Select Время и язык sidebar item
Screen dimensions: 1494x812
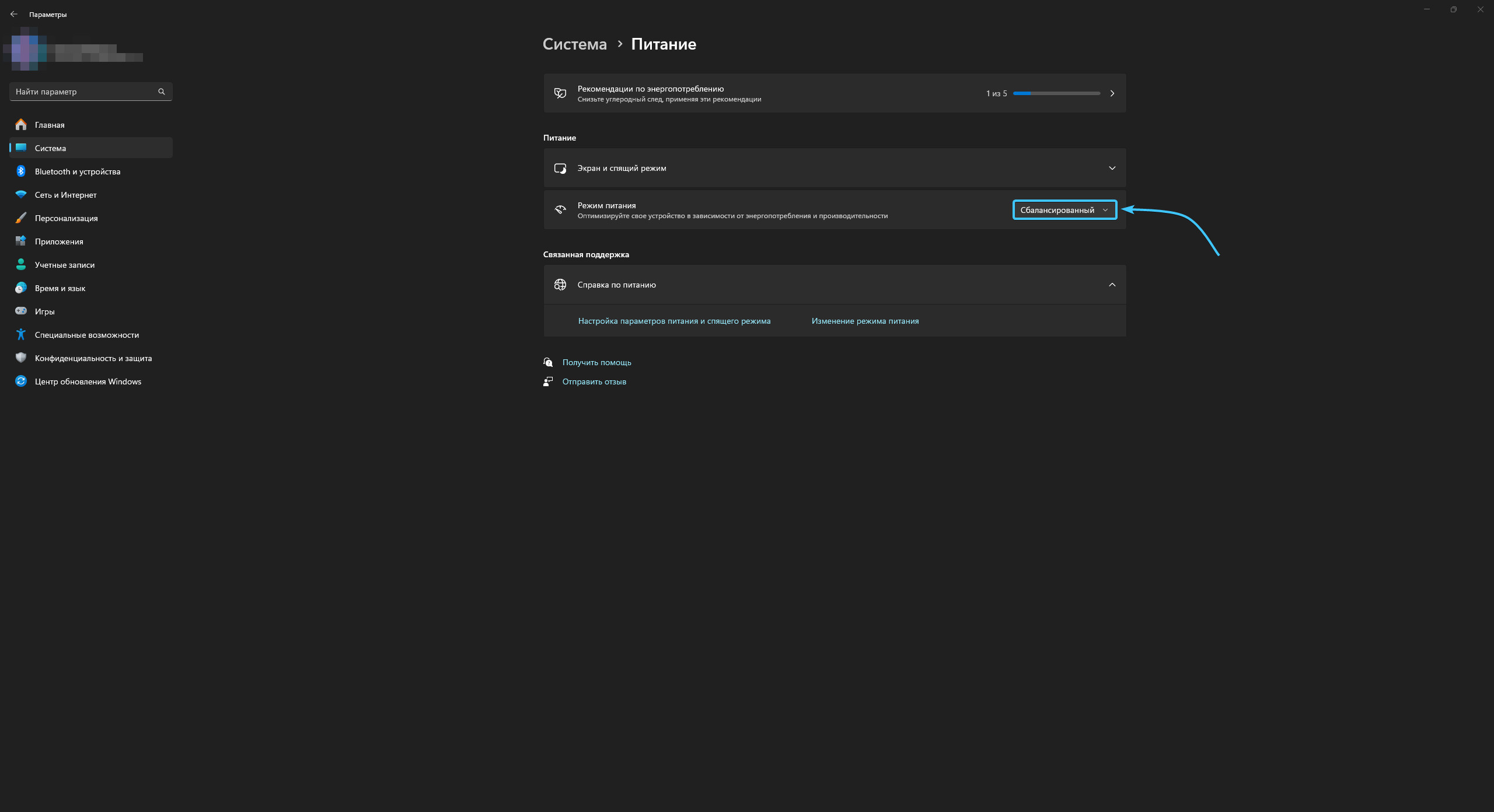[60, 288]
